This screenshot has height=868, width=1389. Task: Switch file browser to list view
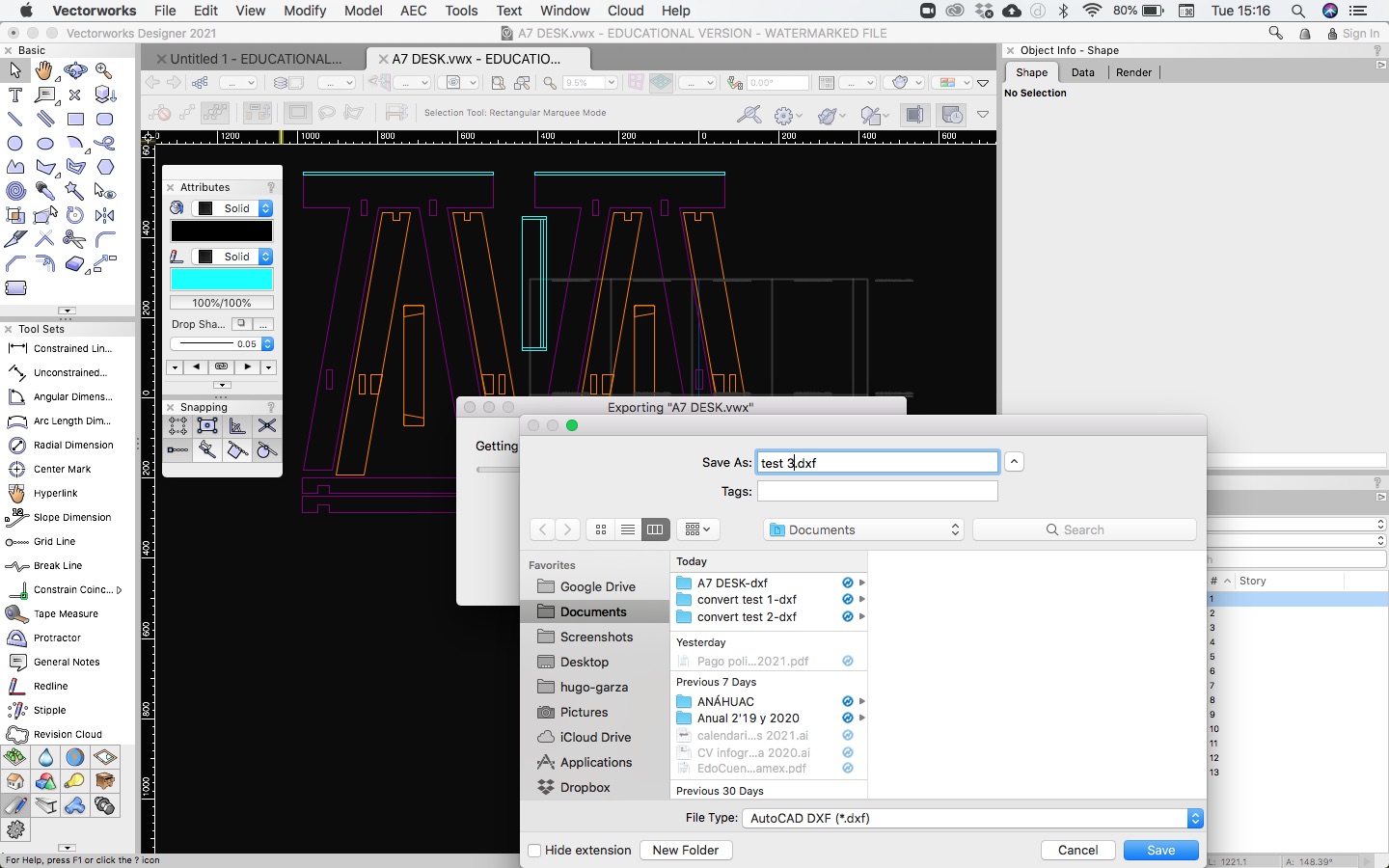(x=628, y=529)
